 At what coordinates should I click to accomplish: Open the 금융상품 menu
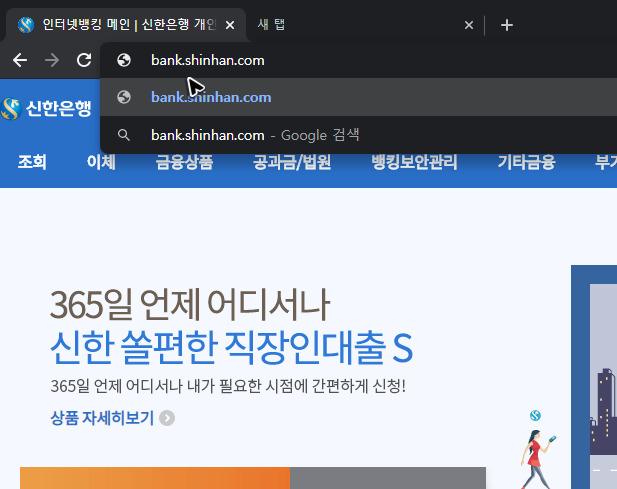click(x=184, y=162)
